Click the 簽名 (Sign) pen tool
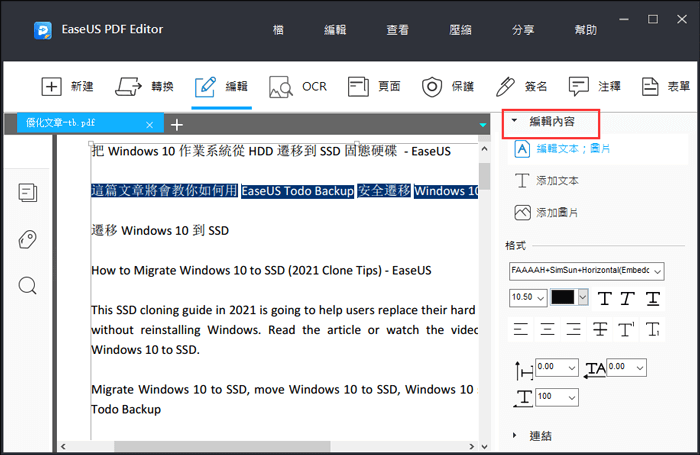The height and width of the screenshot is (455, 700). click(x=521, y=86)
